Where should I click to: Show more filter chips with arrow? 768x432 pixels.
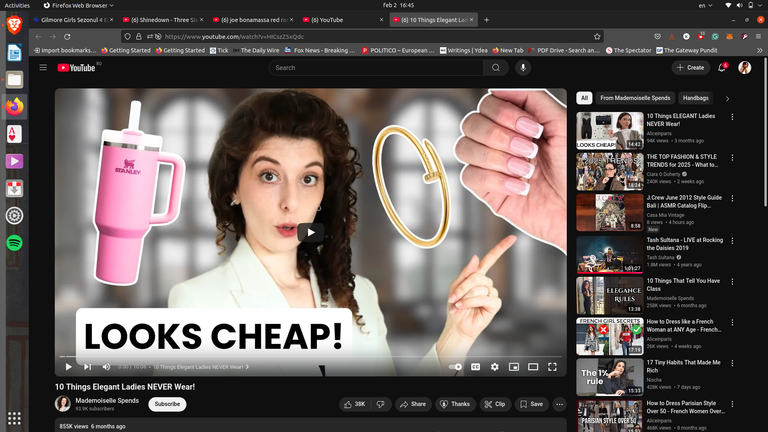[727, 98]
